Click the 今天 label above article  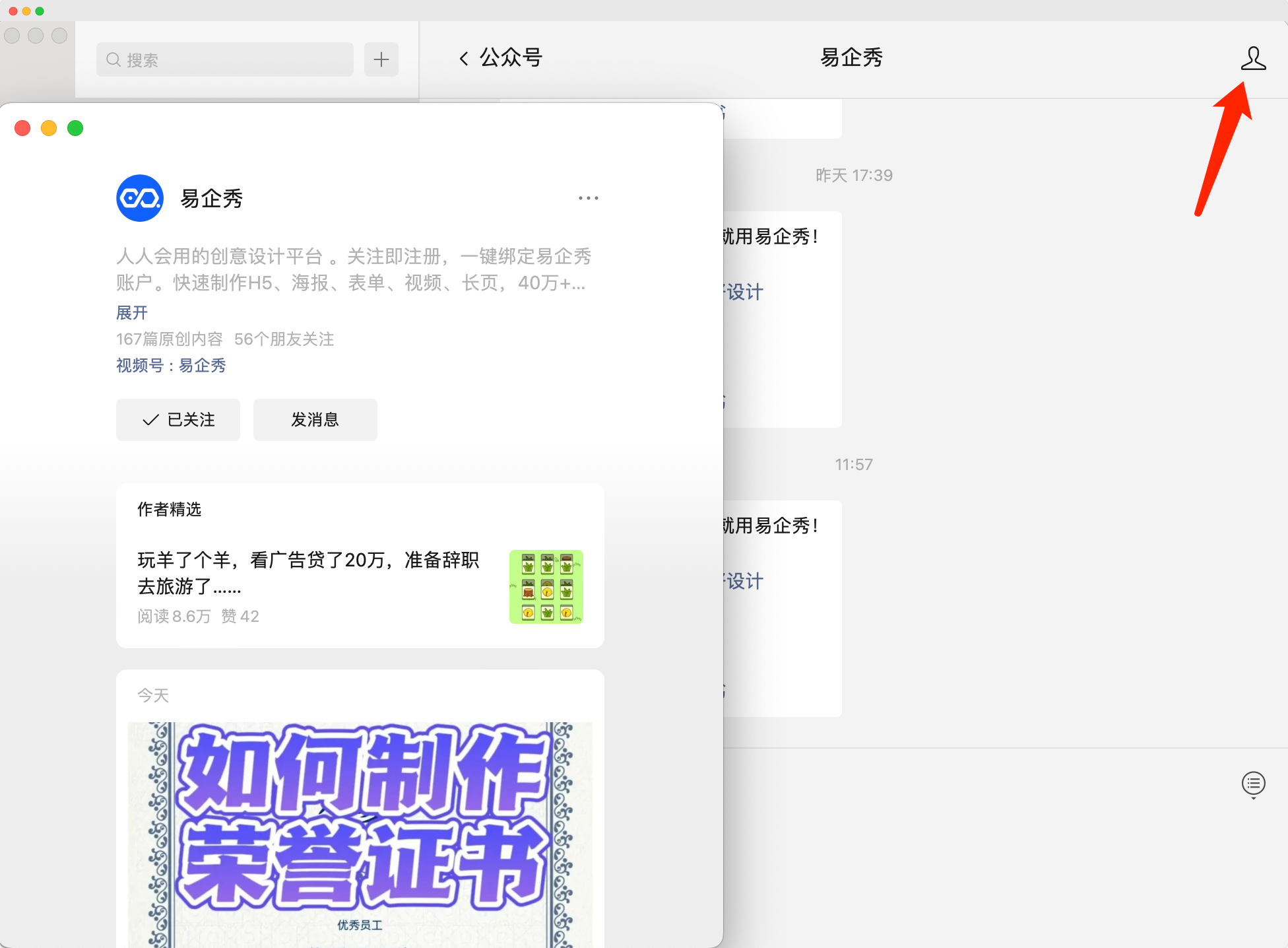[x=153, y=695]
